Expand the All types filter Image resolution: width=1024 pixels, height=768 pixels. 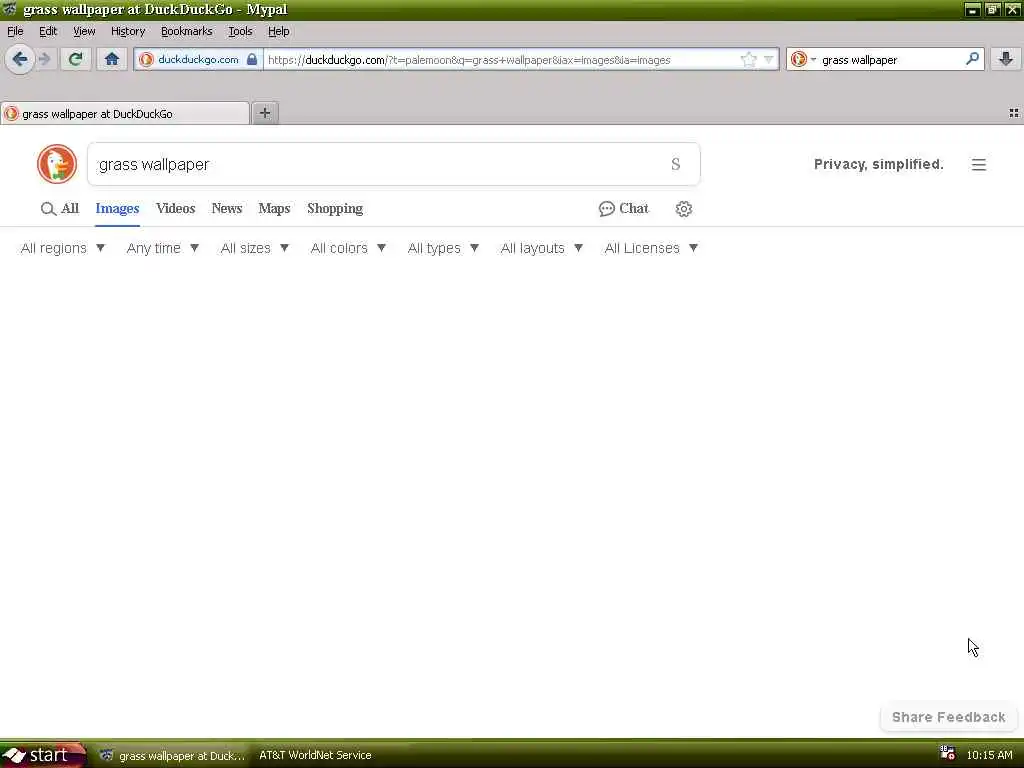443,248
